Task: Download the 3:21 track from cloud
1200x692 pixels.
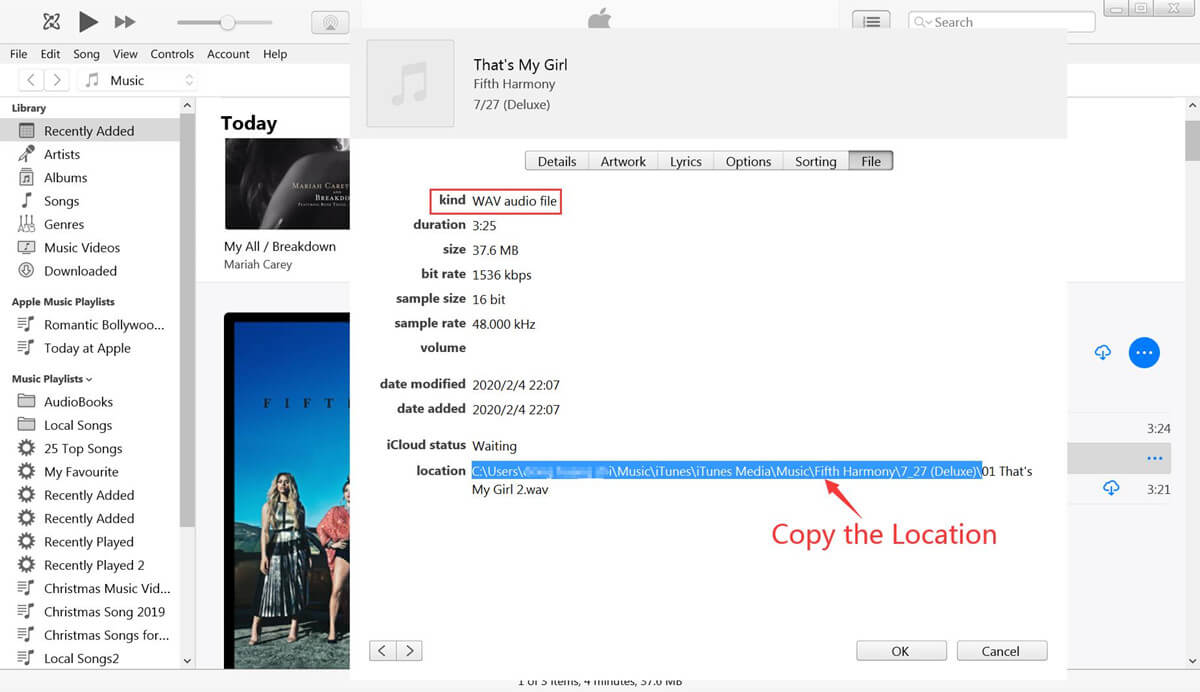Action: 1111,488
